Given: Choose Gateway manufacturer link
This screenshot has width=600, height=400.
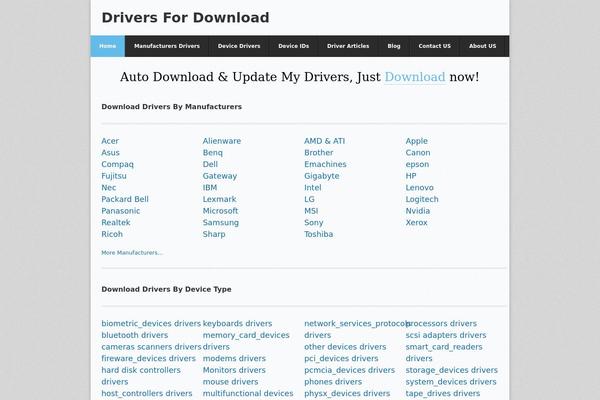Looking at the screenshot, I should pyautogui.click(x=220, y=176).
